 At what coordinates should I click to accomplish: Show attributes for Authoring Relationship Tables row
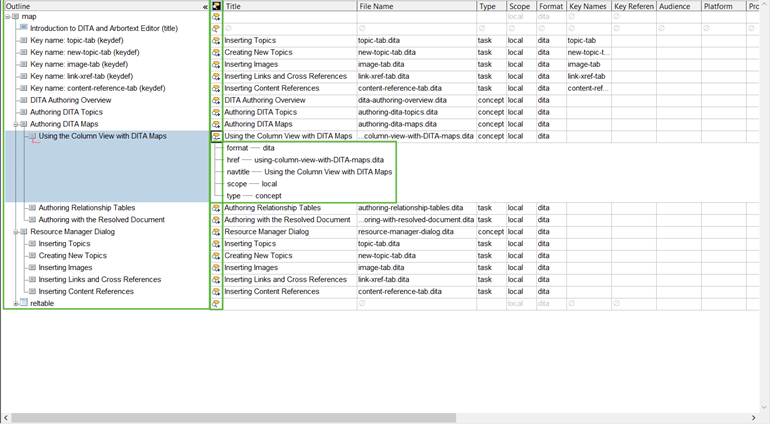pyautogui.click(x=216, y=208)
